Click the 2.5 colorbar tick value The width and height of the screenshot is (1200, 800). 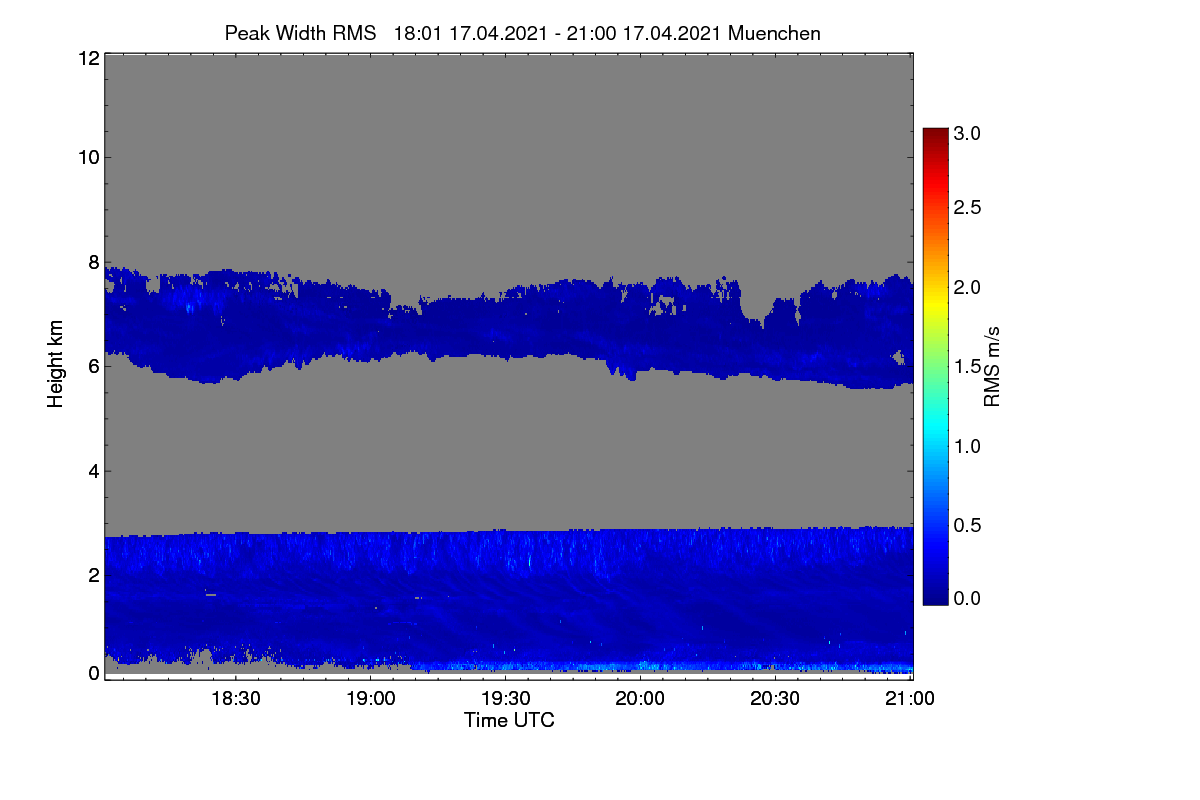969,208
